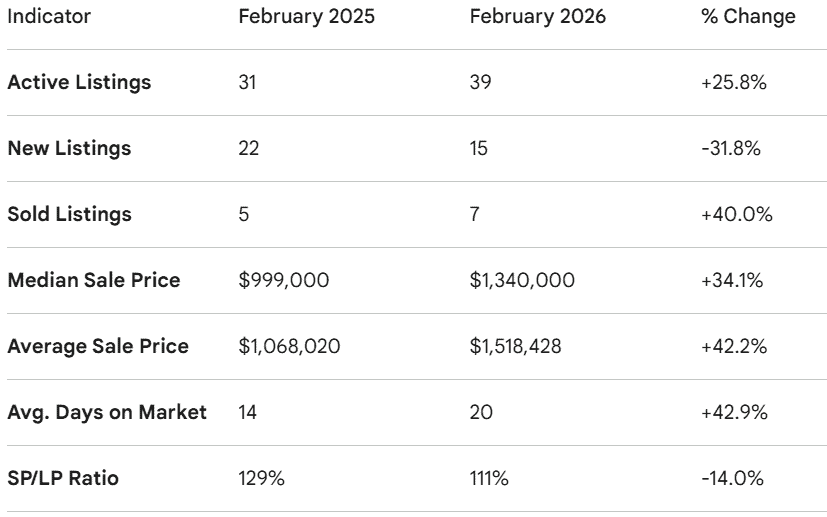The width and height of the screenshot is (827, 517).
Task: Select the Avg. Days on Market label
Action: (x=107, y=412)
